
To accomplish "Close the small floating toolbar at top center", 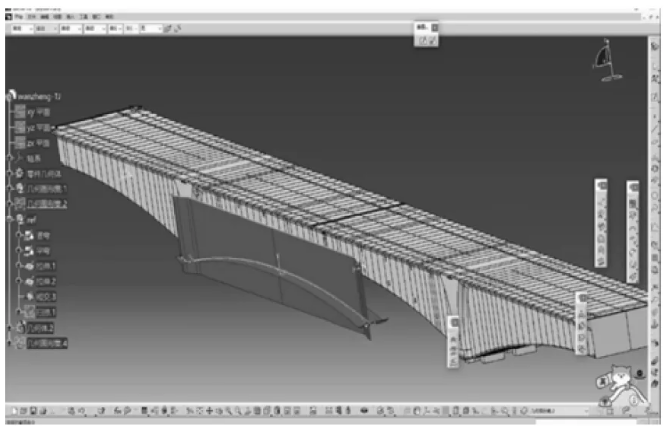I will (434, 27).
